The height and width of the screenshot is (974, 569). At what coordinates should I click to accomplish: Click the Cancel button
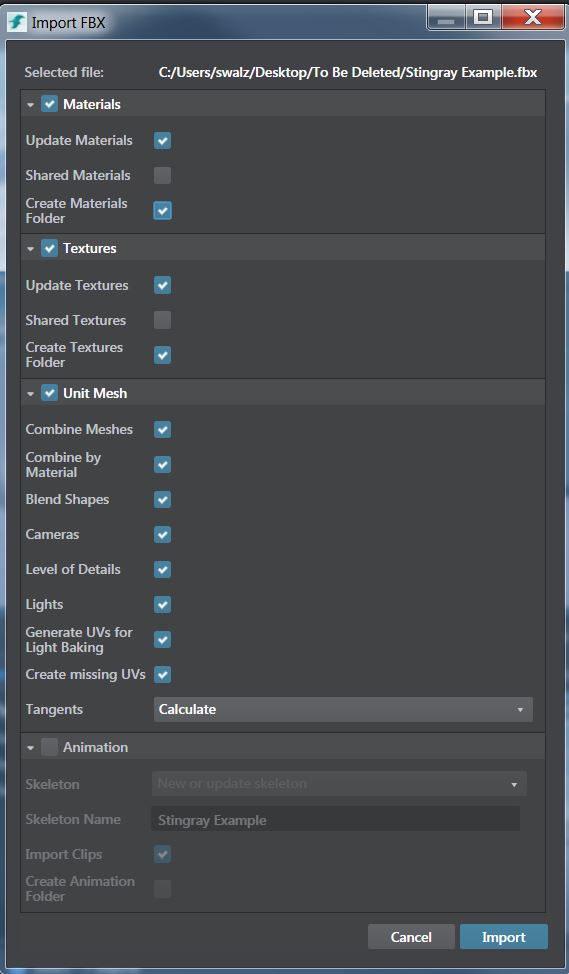tap(411, 937)
